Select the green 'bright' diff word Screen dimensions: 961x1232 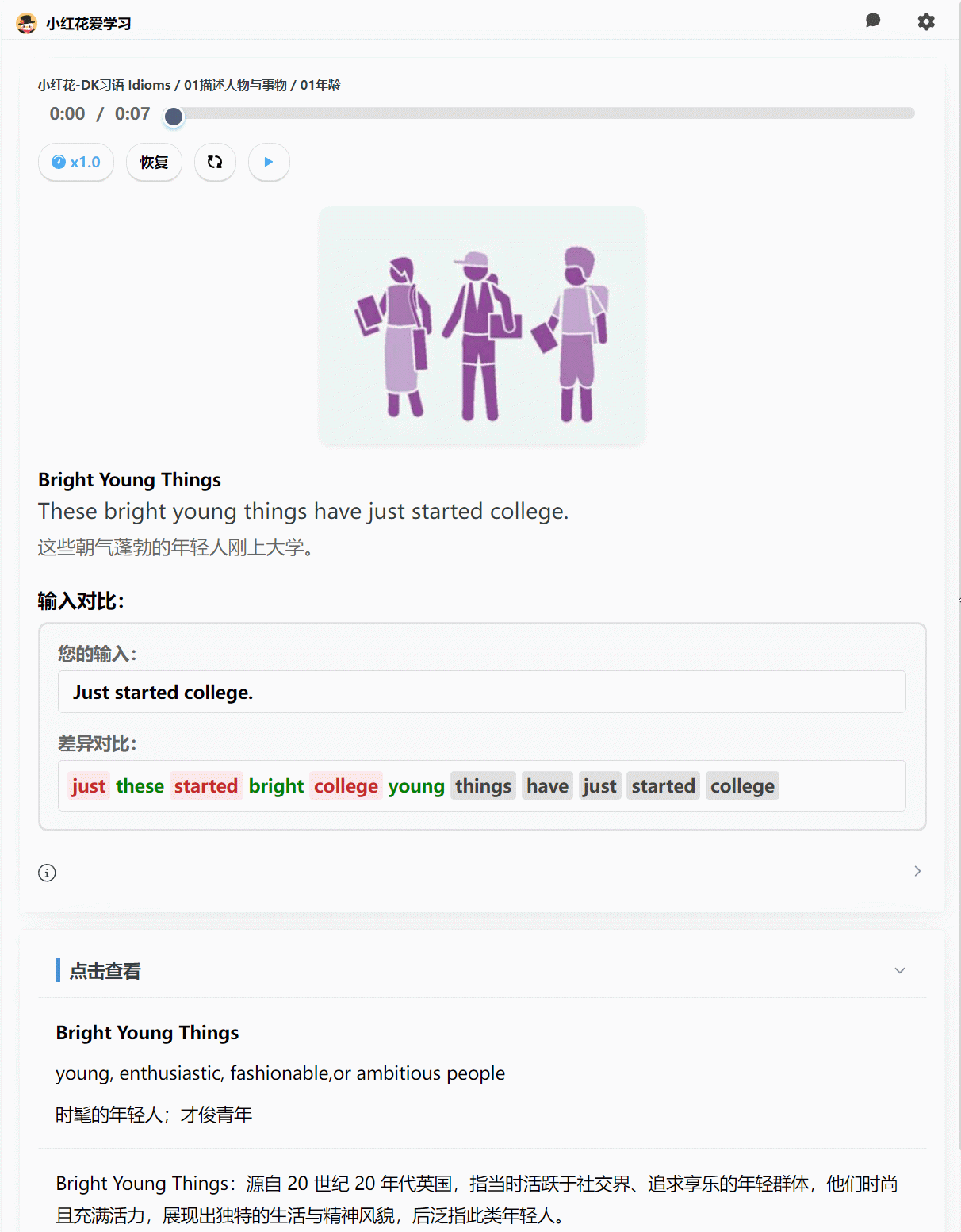point(276,785)
